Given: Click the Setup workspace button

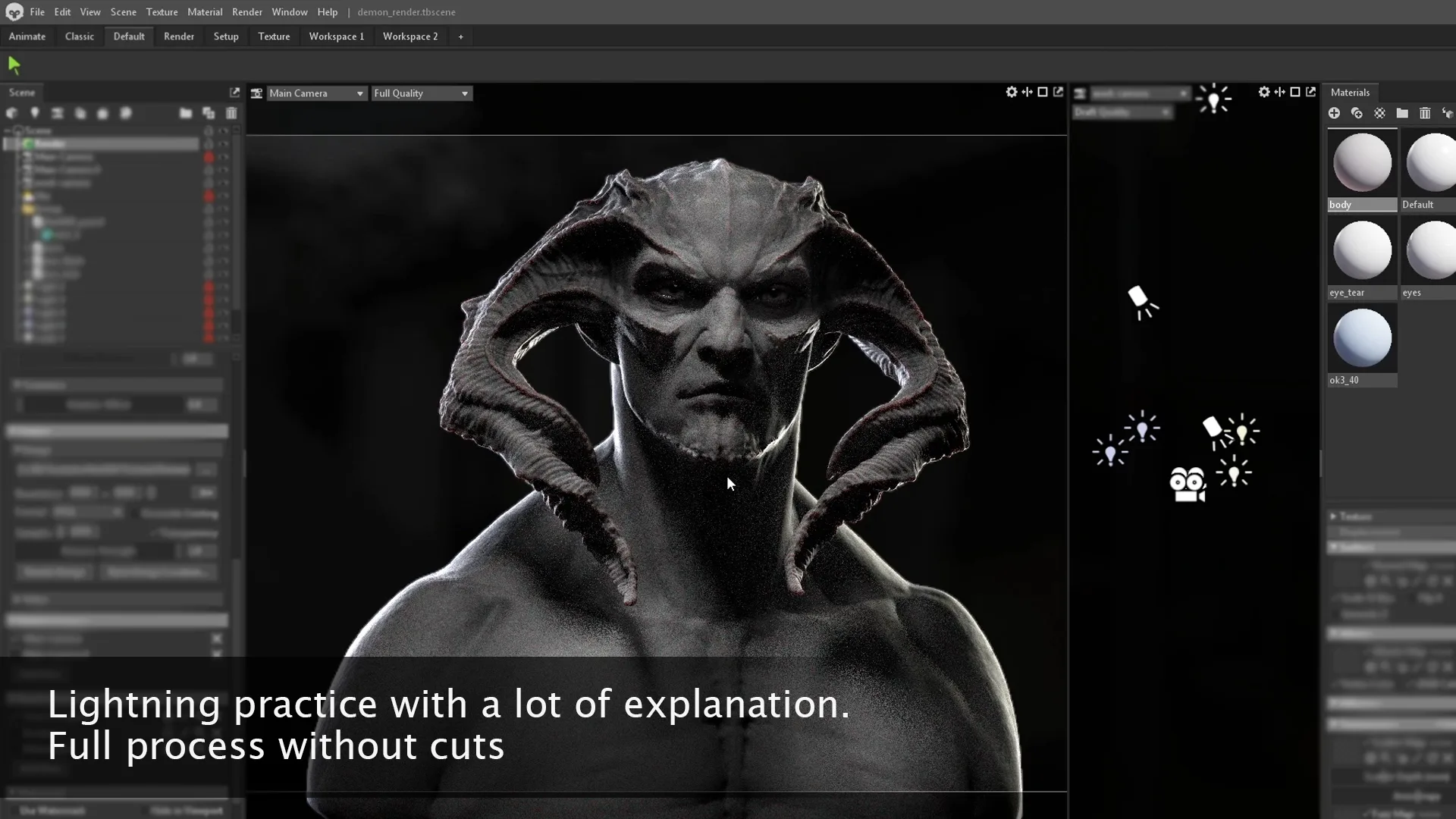Looking at the screenshot, I should pyautogui.click(x=226, y=36).
